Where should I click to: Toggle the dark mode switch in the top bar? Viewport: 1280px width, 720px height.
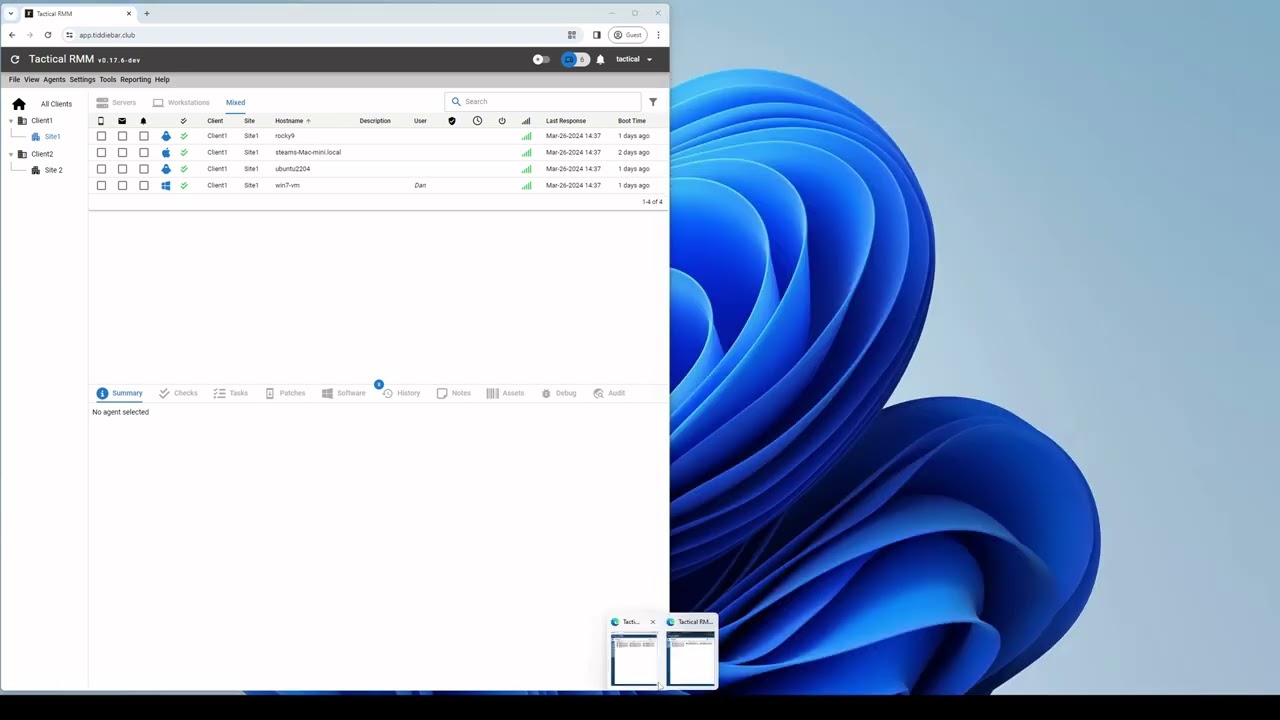tap(541, 59)
